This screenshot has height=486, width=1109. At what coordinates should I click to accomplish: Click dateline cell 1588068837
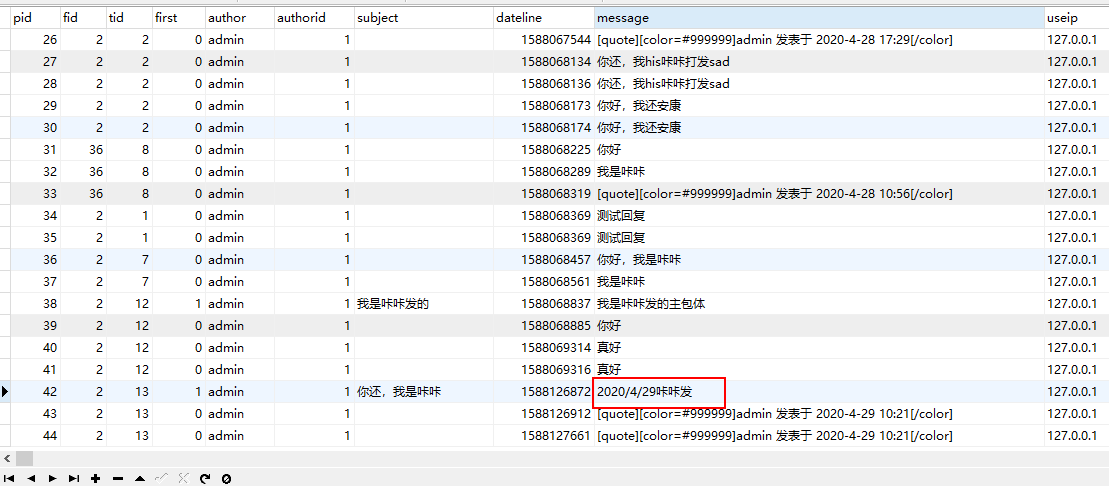[544, 303]
